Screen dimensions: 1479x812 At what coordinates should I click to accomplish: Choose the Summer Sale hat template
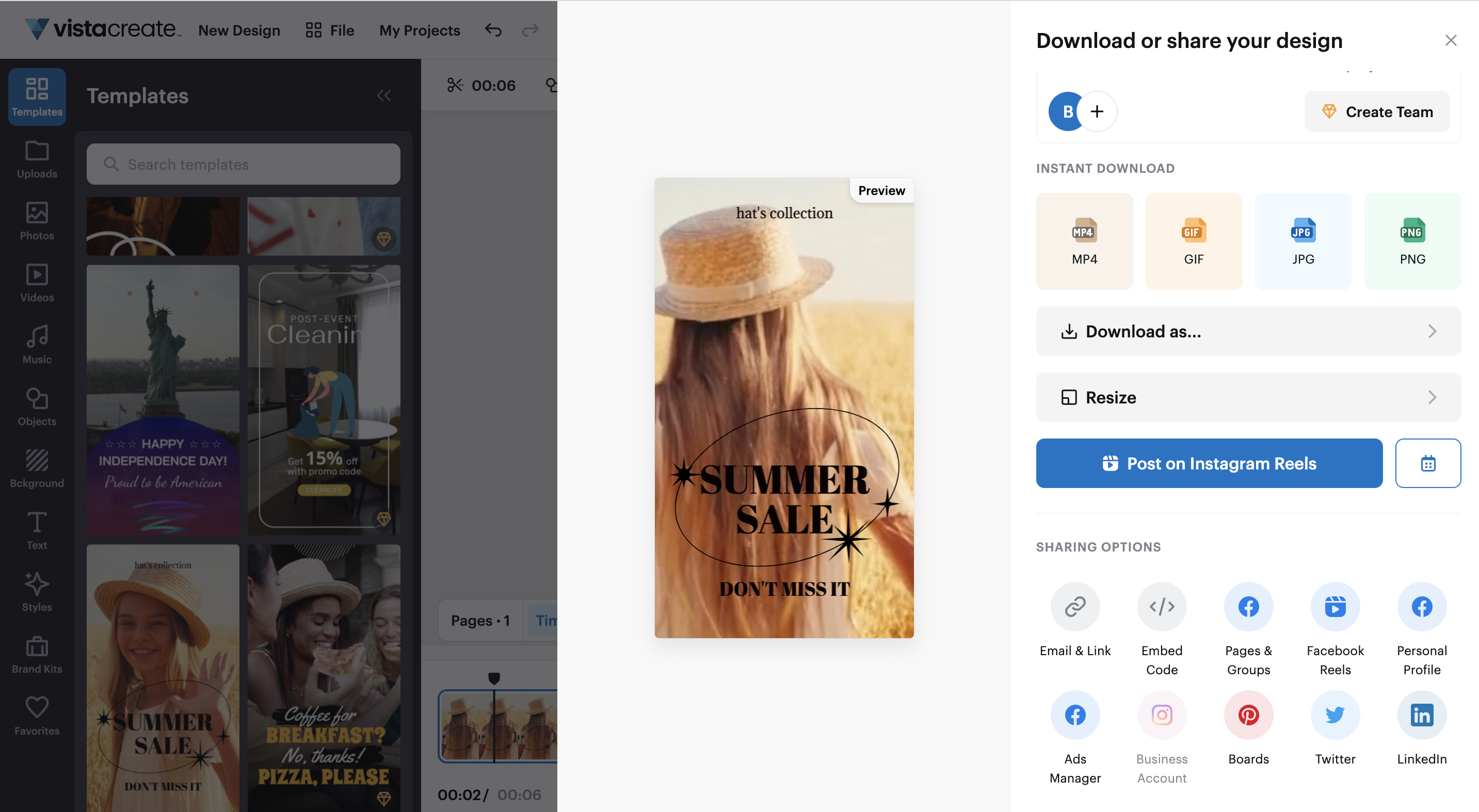coord(163,678)
